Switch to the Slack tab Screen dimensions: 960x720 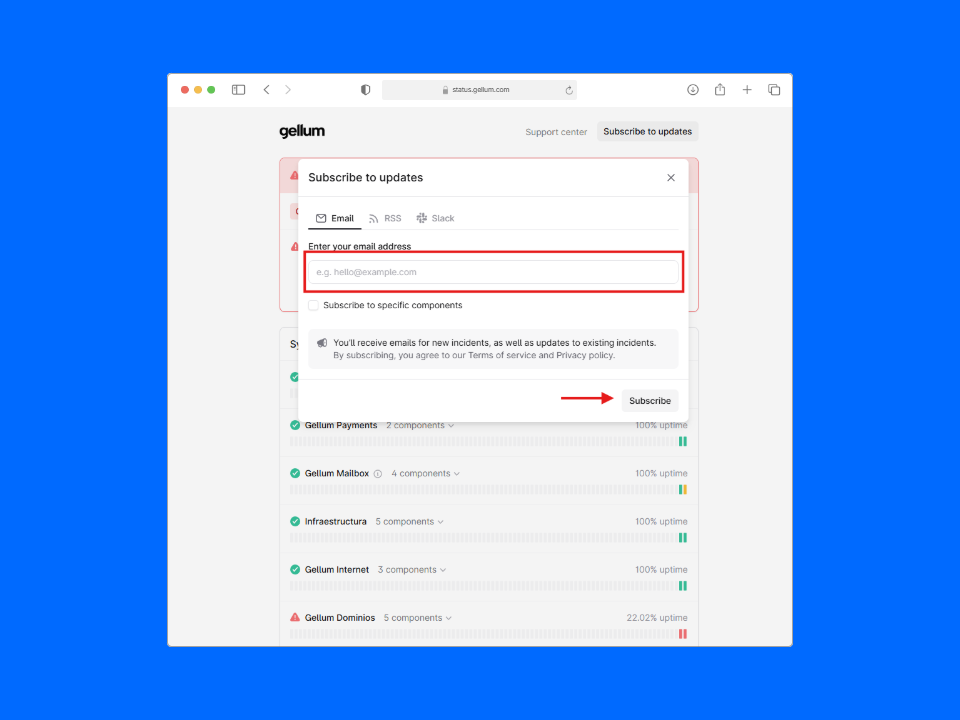point(435,219)
